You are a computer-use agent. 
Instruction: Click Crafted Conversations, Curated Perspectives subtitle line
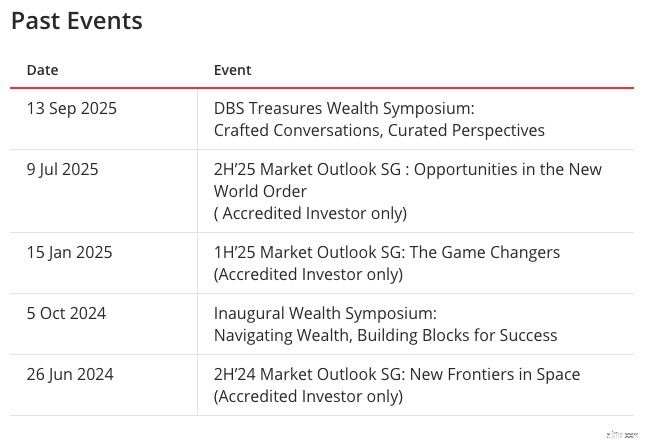click(x=379, y=130)
